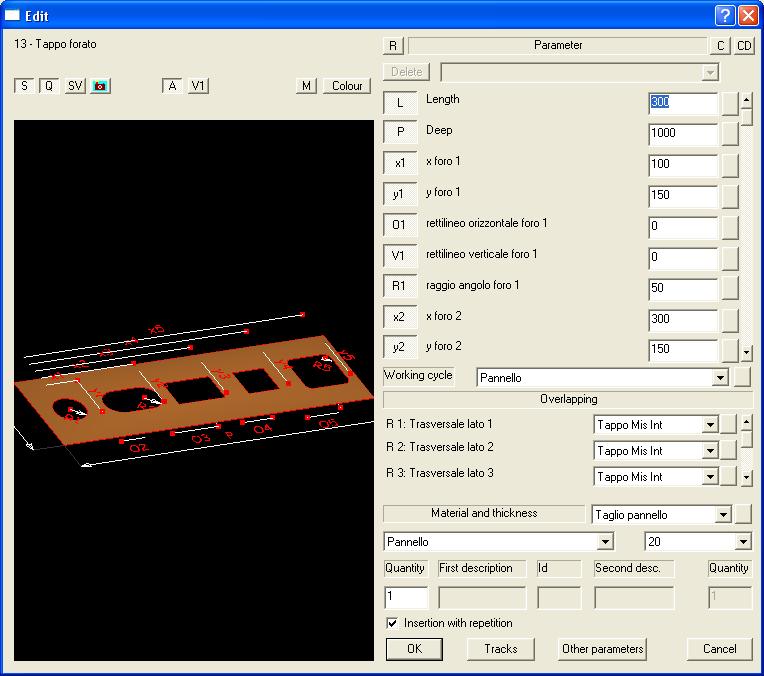Toggle Insertion with repetition checkbox
764x676 pixels.
(x=393, y=623)
